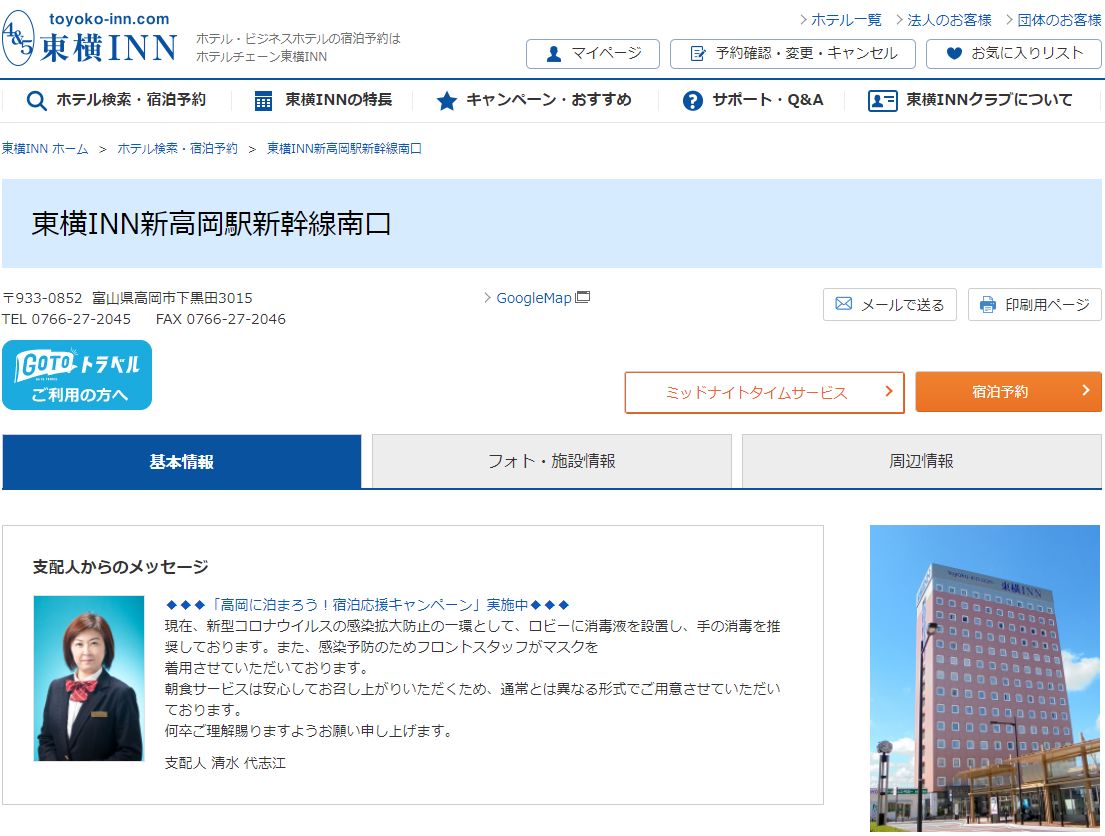The height and width of the screenshot is (836, 1105).
Task: Open the サポート・Q&A menu
Action: tap(753, 101)
